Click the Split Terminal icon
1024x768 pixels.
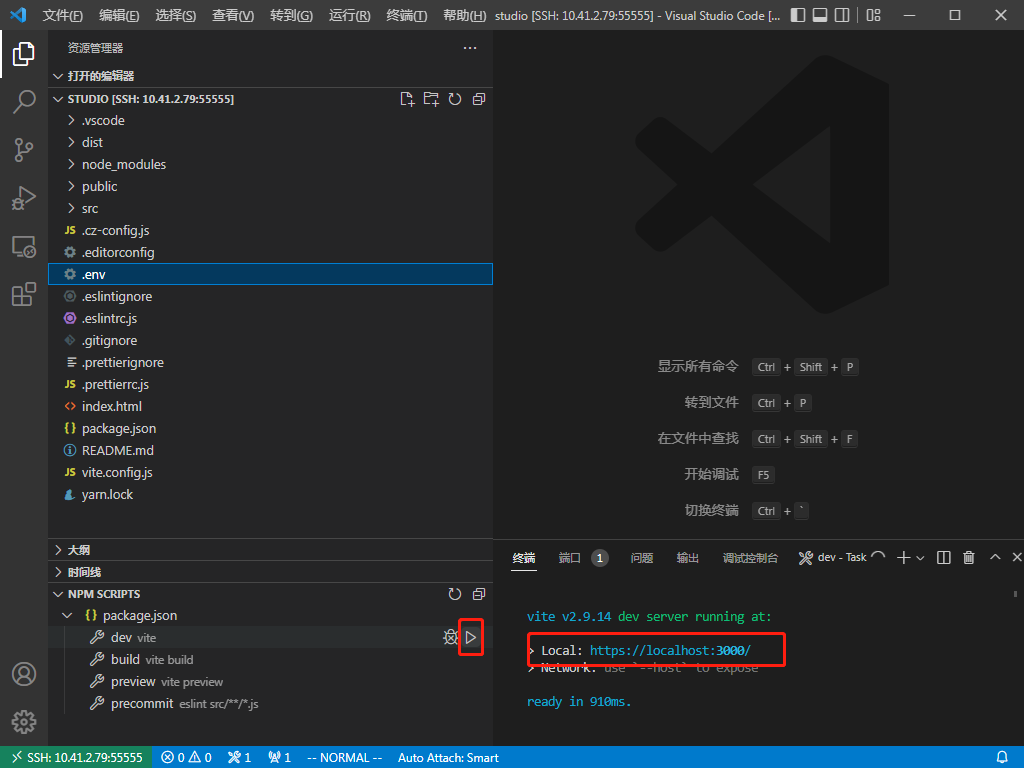(943, 557)
